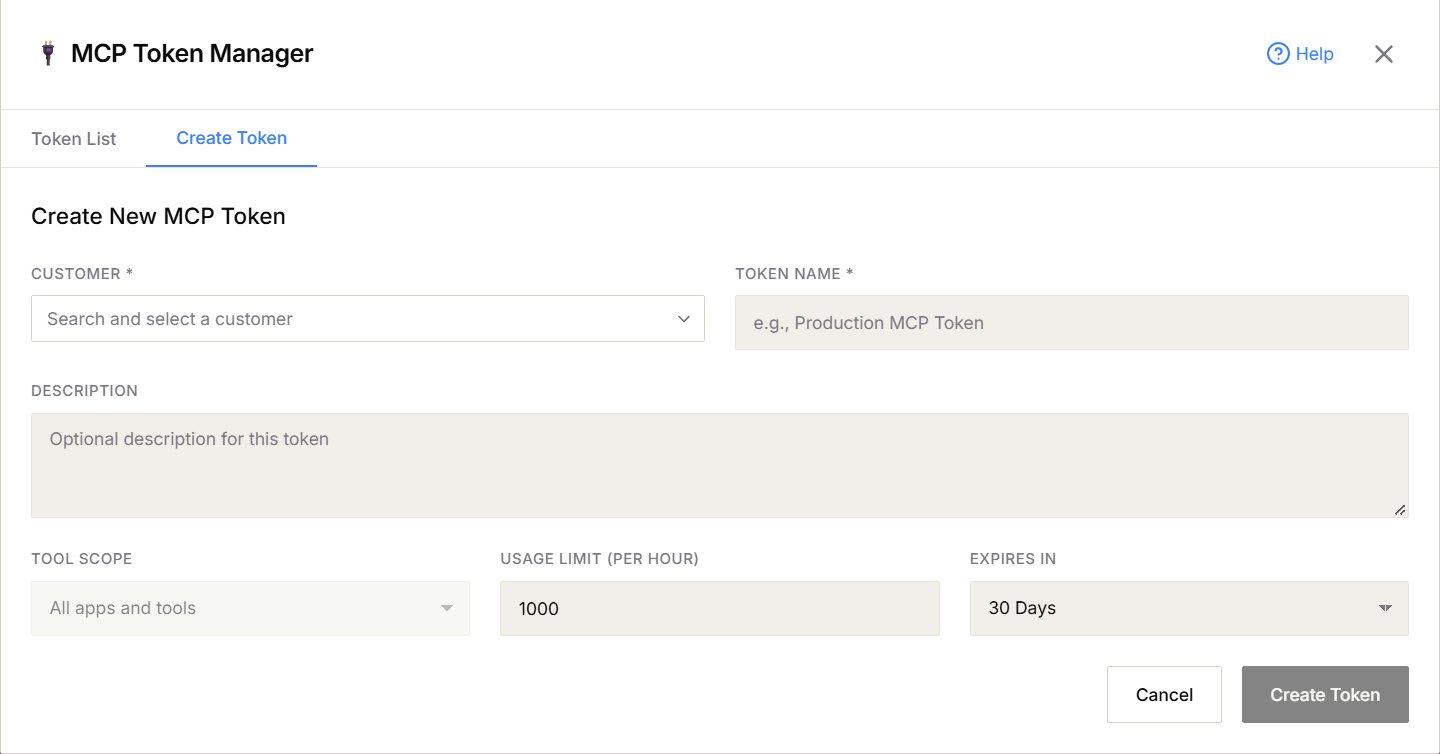Focus the Token Name input field
This screenshot has width=1440, height=754.
coord(1072,323)
